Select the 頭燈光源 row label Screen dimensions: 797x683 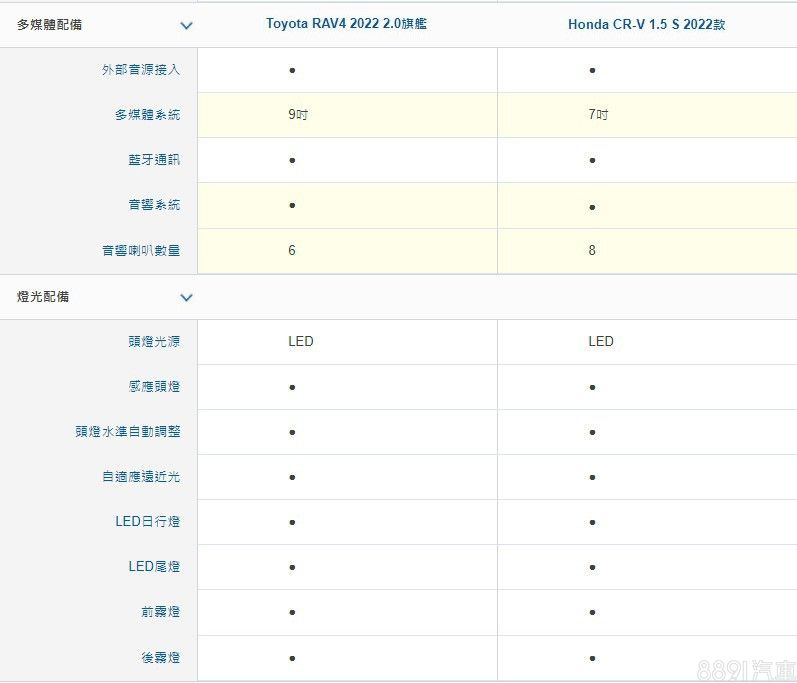(x=154, y=341)
